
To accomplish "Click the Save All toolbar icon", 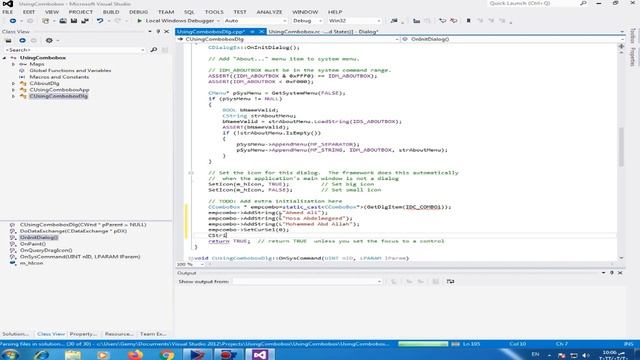I will pyautogui.click(x=85, y=20).
